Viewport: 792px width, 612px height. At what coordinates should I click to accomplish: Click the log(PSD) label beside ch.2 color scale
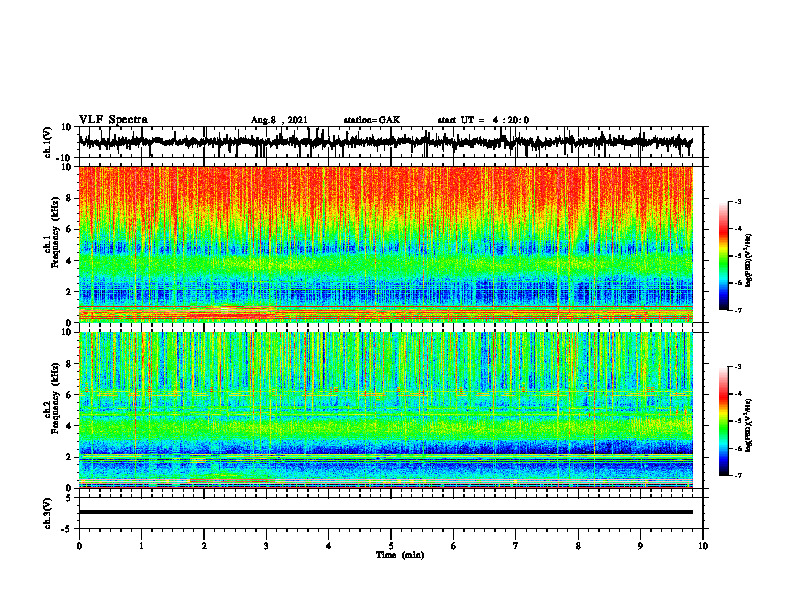(749, 425)
